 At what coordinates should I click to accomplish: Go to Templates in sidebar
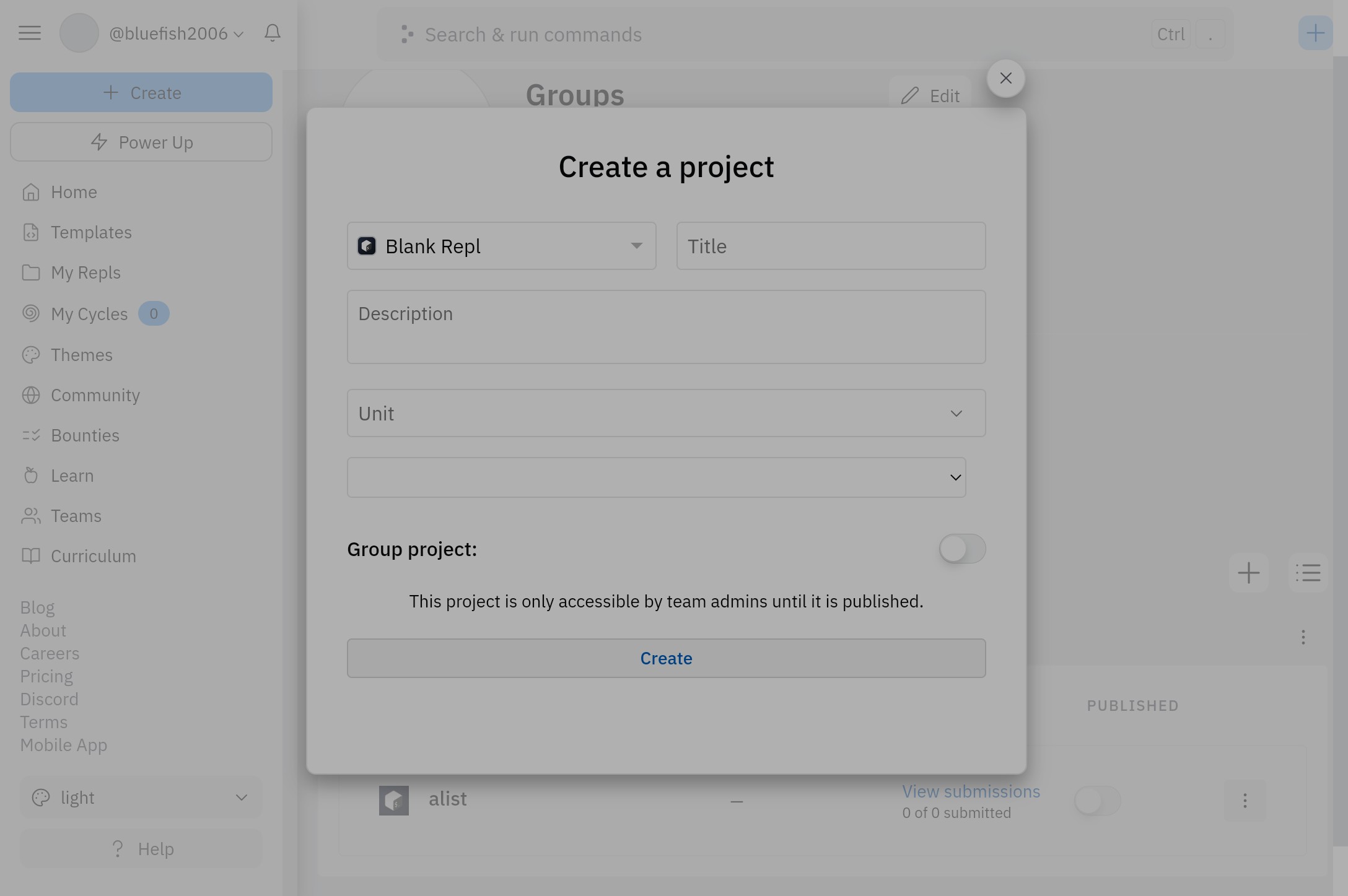91,233
